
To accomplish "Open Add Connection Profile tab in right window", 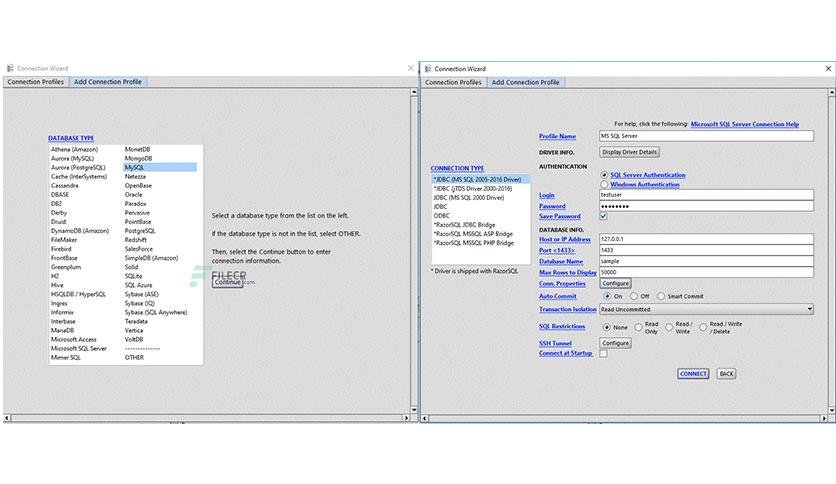I will (x=525, y=83).
